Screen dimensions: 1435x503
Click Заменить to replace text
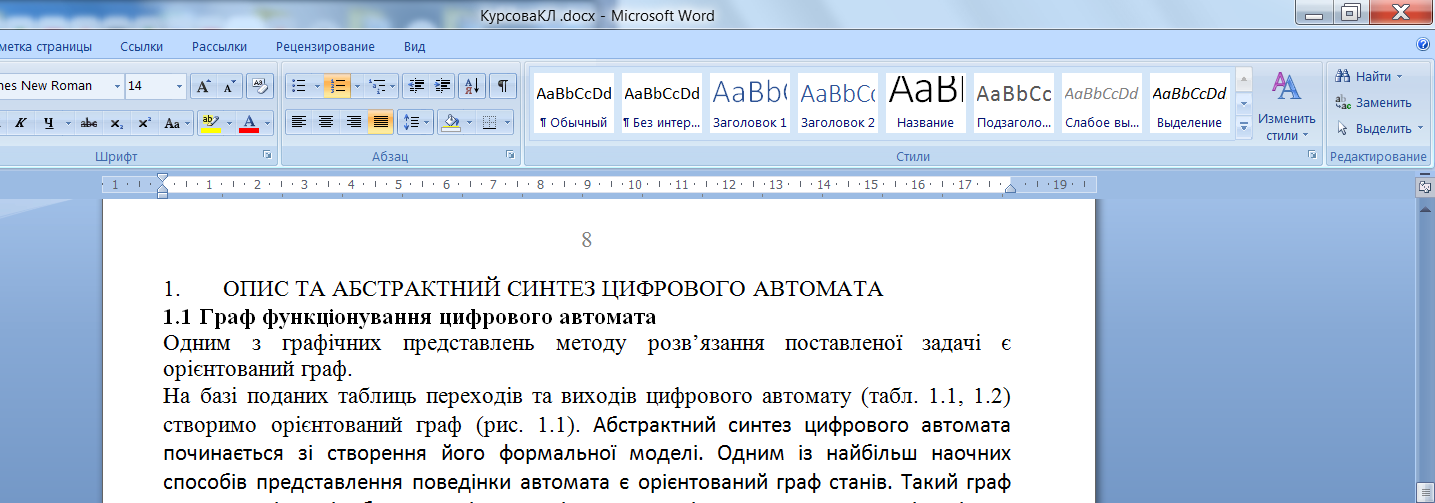(x=1374, y=102)
